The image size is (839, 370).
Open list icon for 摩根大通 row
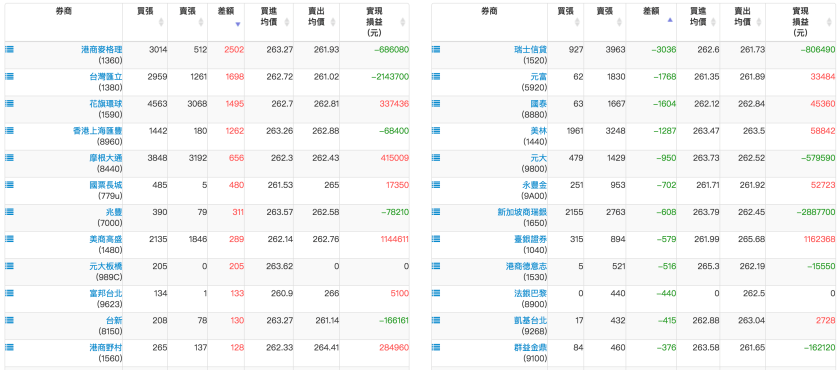coord(9,157)
